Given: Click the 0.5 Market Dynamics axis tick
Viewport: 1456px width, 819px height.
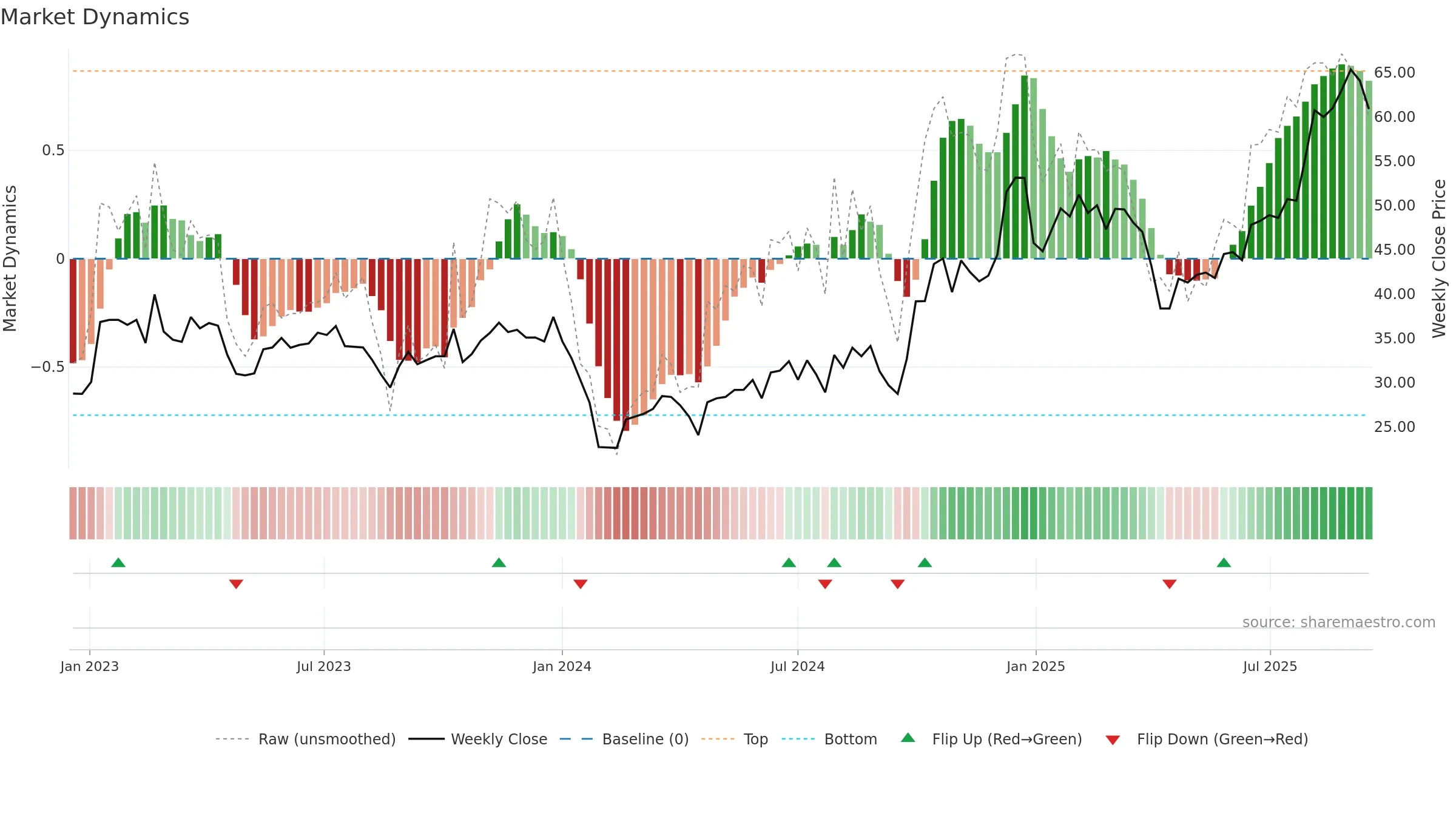Looking at the screenshot, I should (53, 150).
